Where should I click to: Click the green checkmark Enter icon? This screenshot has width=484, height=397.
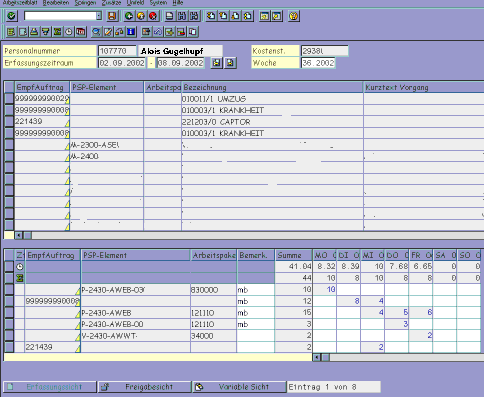tap(12, 16)
